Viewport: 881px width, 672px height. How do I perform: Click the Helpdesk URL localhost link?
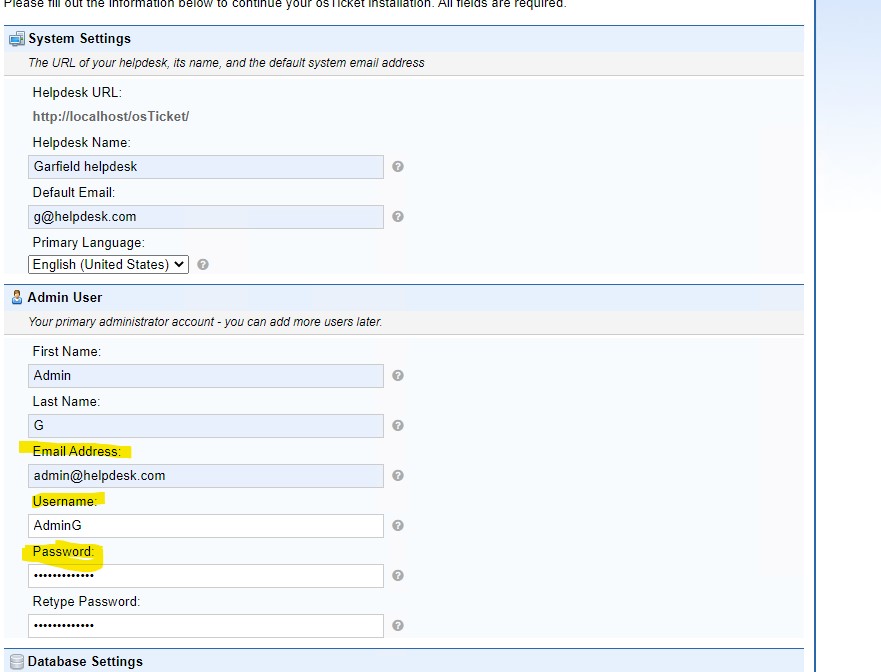[111, 116]
